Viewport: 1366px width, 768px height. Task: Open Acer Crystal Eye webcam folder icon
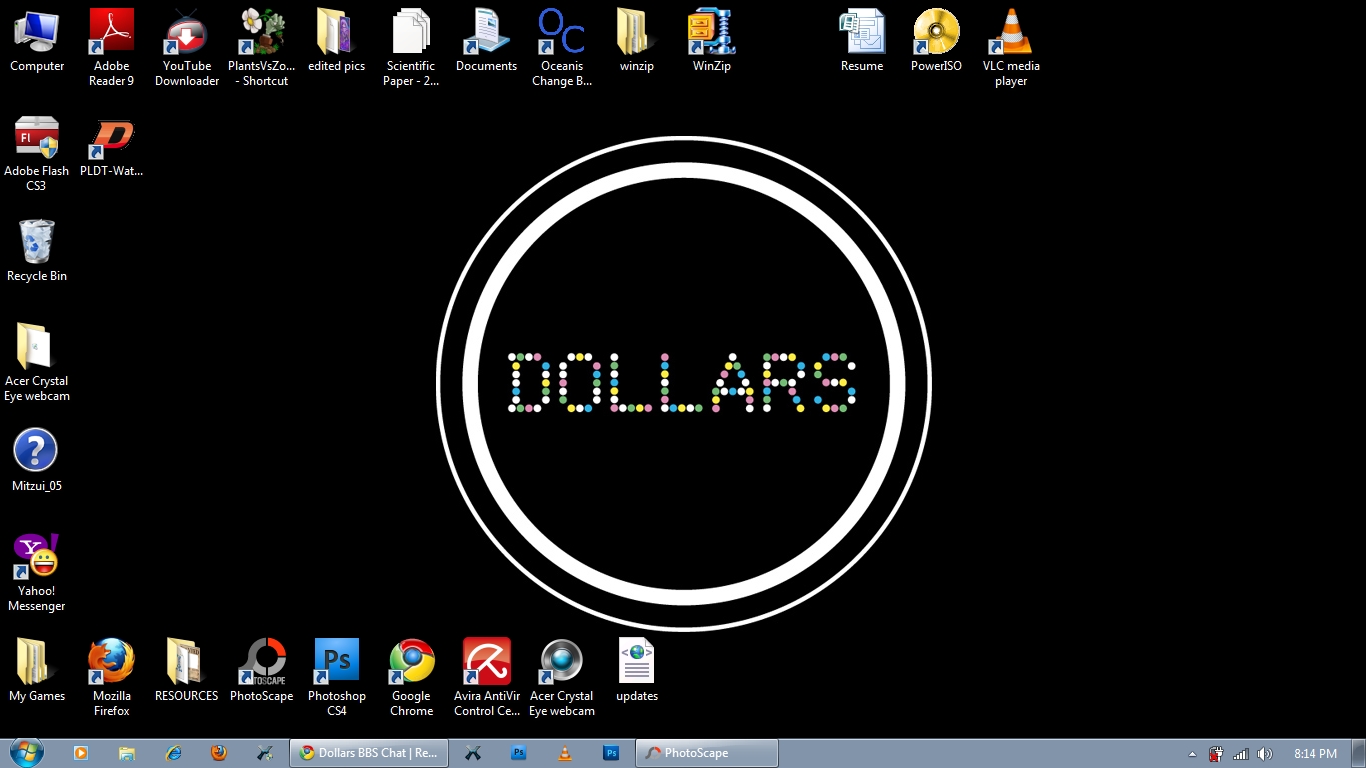(37, 362)
